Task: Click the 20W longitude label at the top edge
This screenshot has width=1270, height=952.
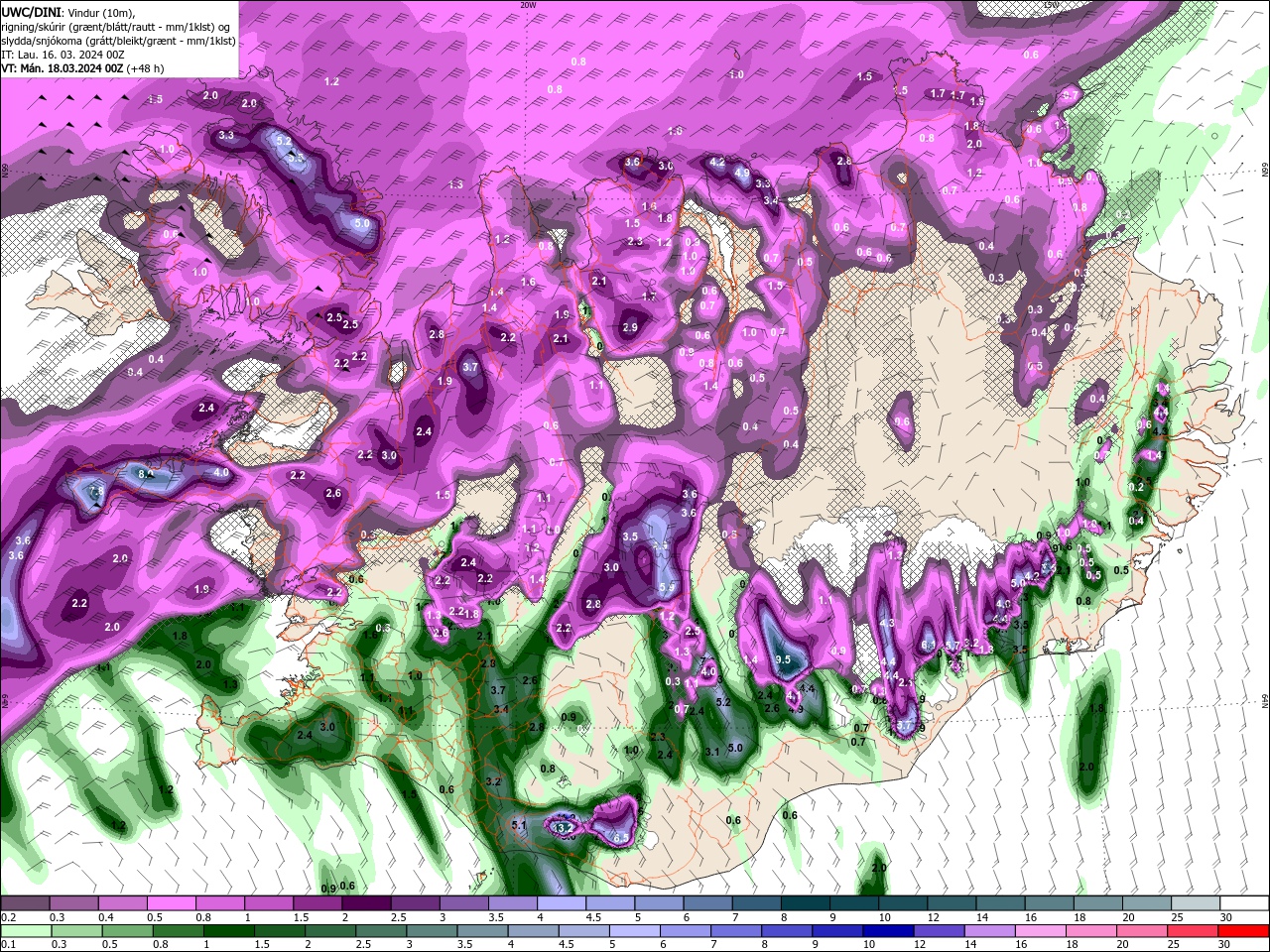Action: tap(528, 5)
